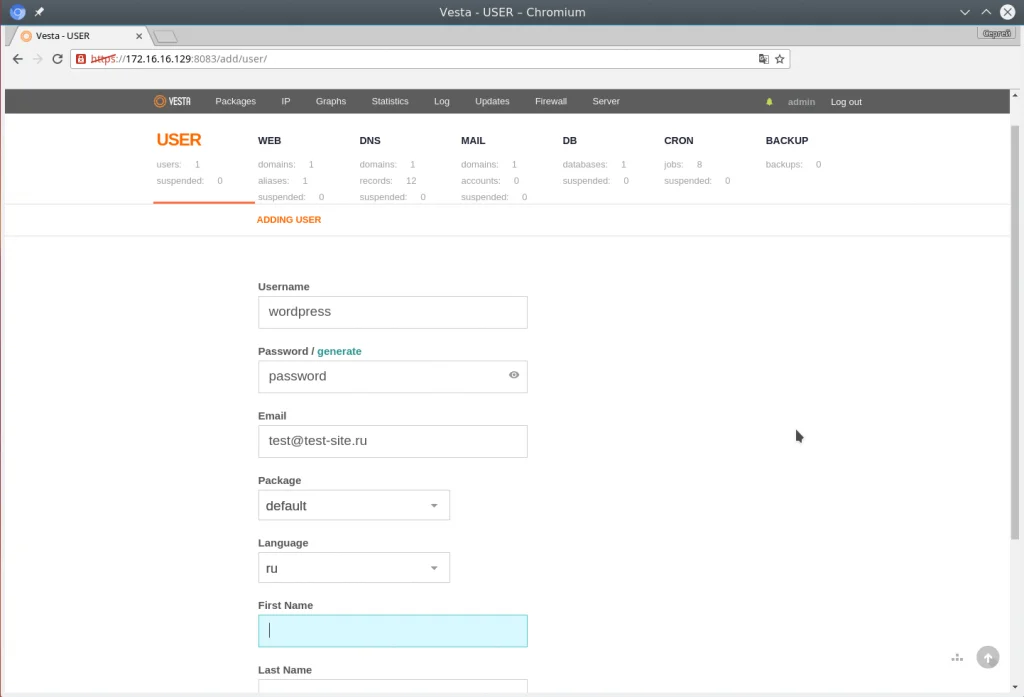This screenshot has width=1024, height=697.
Task: Click the Vesta logo in navbar
Action: pyautogui.click(x=172, y=101)
